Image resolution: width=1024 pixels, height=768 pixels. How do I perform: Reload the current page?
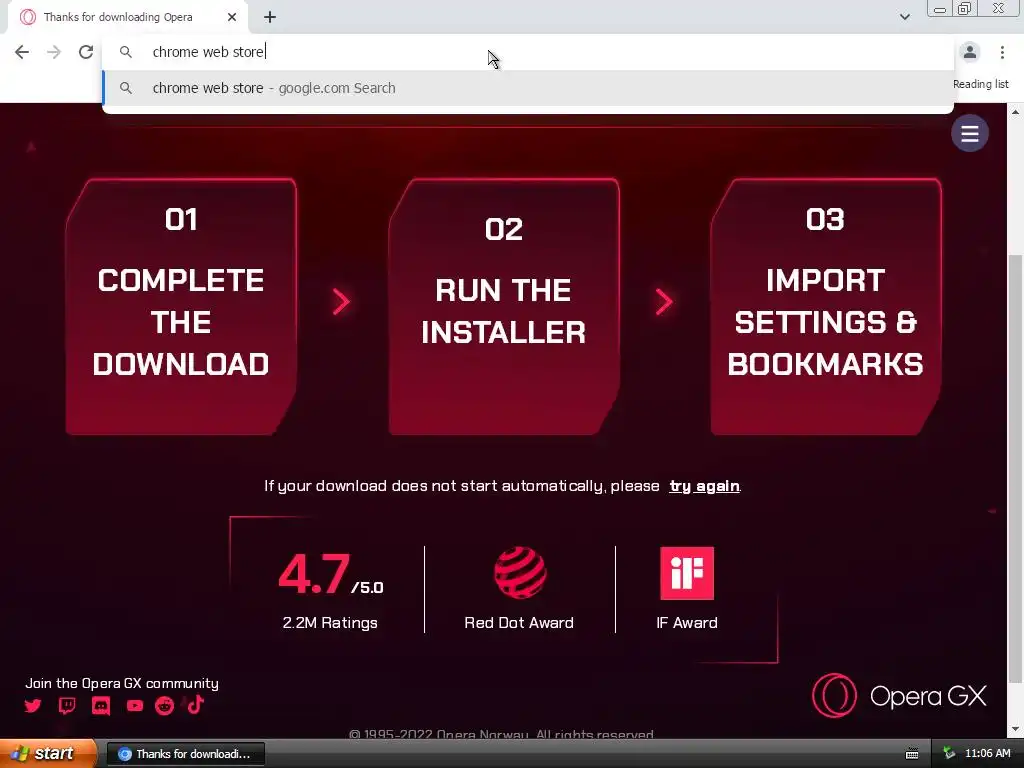(86, 52)
